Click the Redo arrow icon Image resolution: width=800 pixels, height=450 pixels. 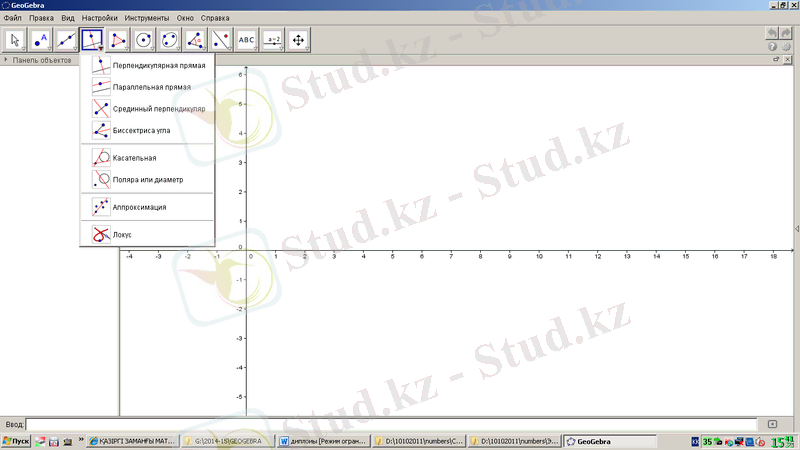tap(786, 33)
